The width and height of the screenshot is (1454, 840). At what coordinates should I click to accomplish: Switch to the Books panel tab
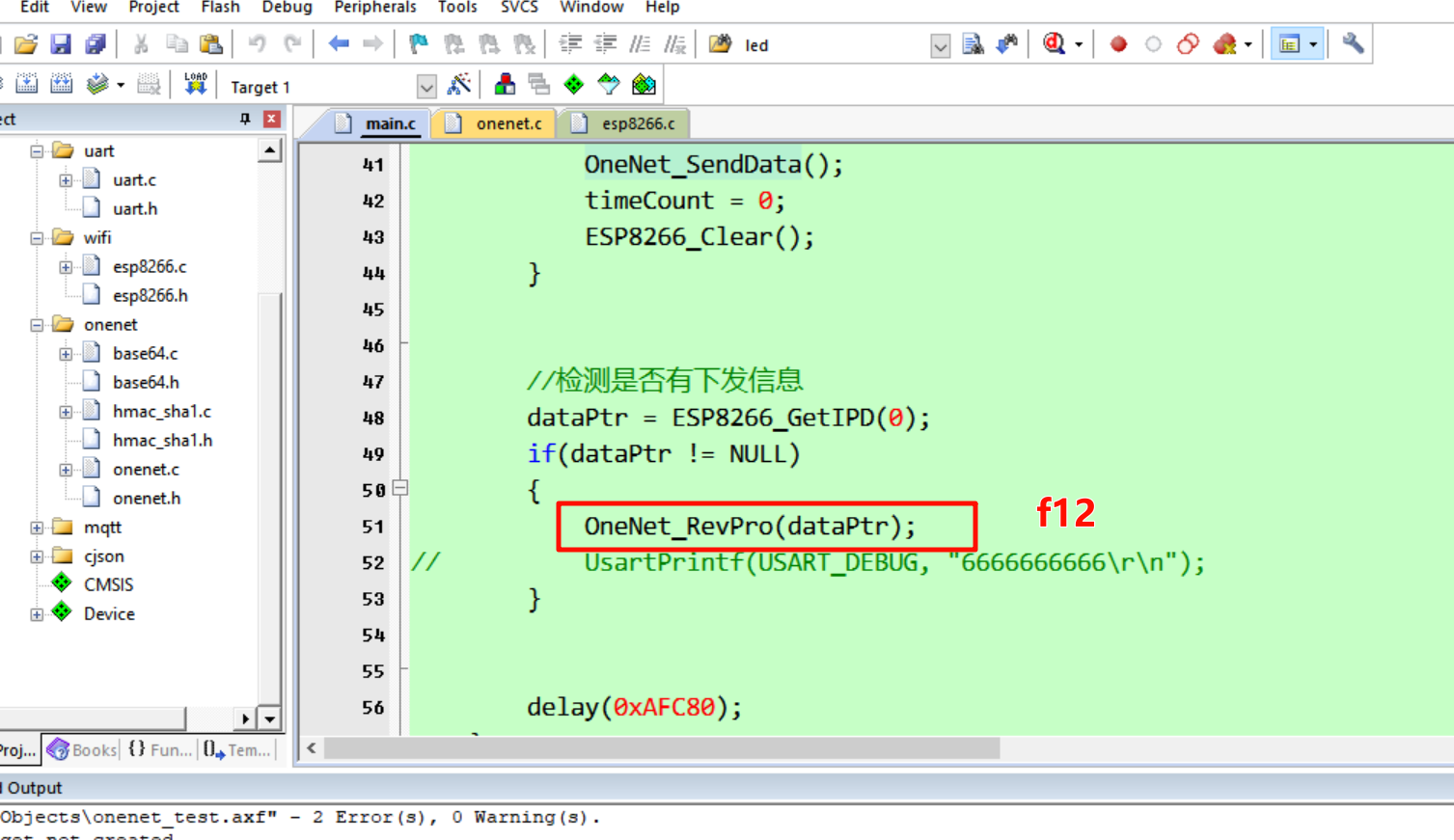point(82,749)
